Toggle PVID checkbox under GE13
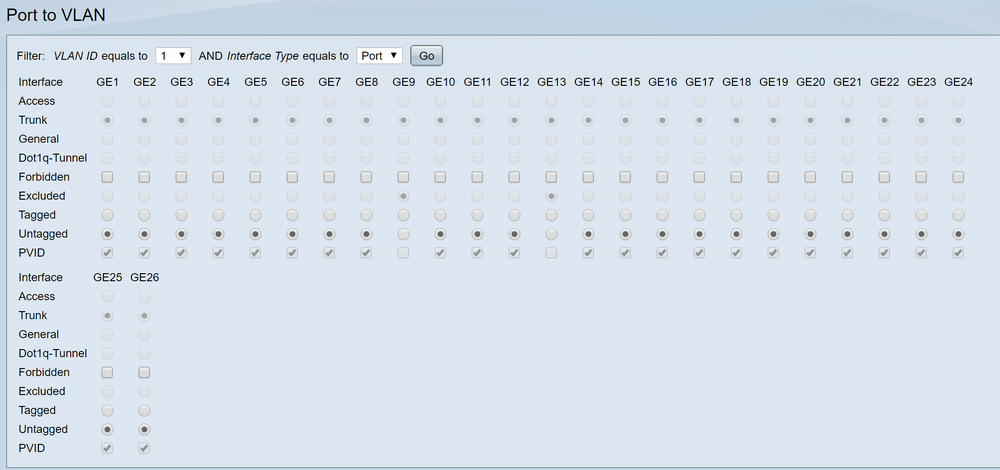 551,253
